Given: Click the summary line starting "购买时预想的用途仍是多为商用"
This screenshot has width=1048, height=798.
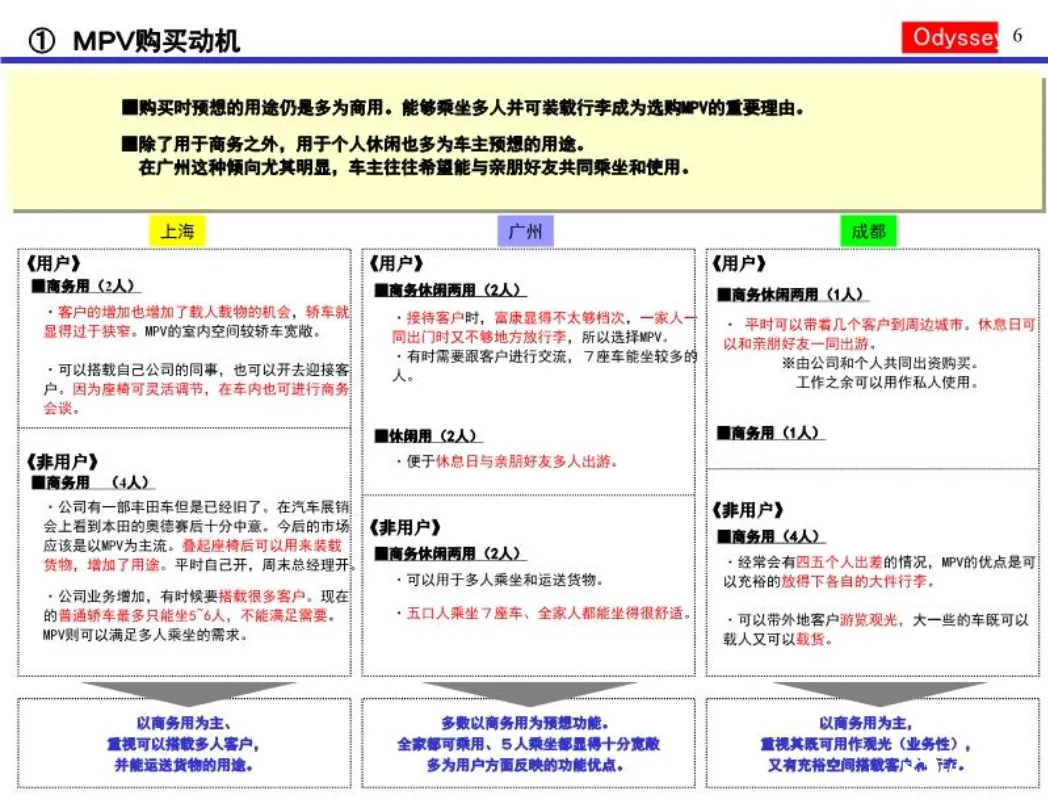Looking at the screenshot, I should pyautogui.click(x=463, y=108).
